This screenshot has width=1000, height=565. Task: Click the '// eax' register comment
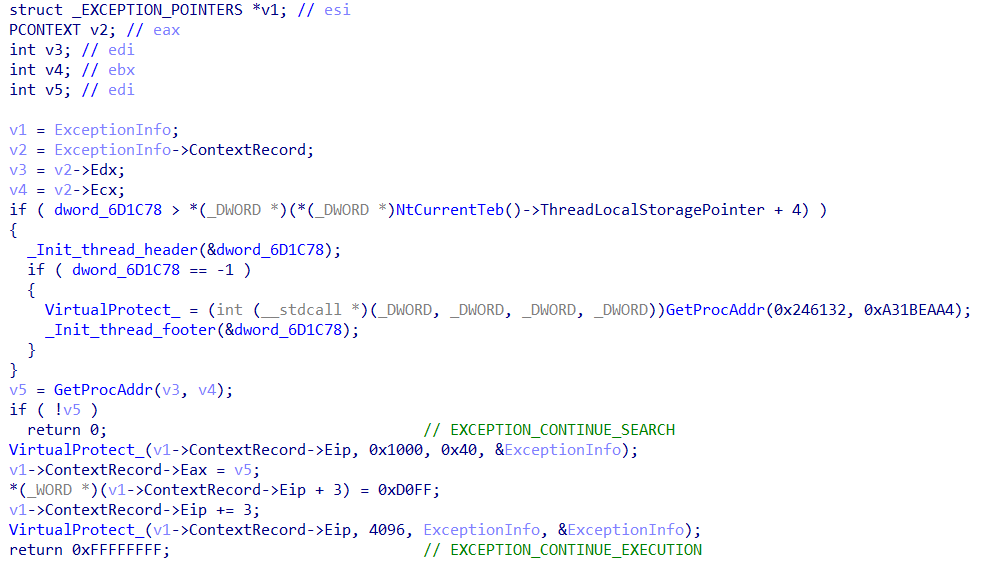(x=153, y=30)
